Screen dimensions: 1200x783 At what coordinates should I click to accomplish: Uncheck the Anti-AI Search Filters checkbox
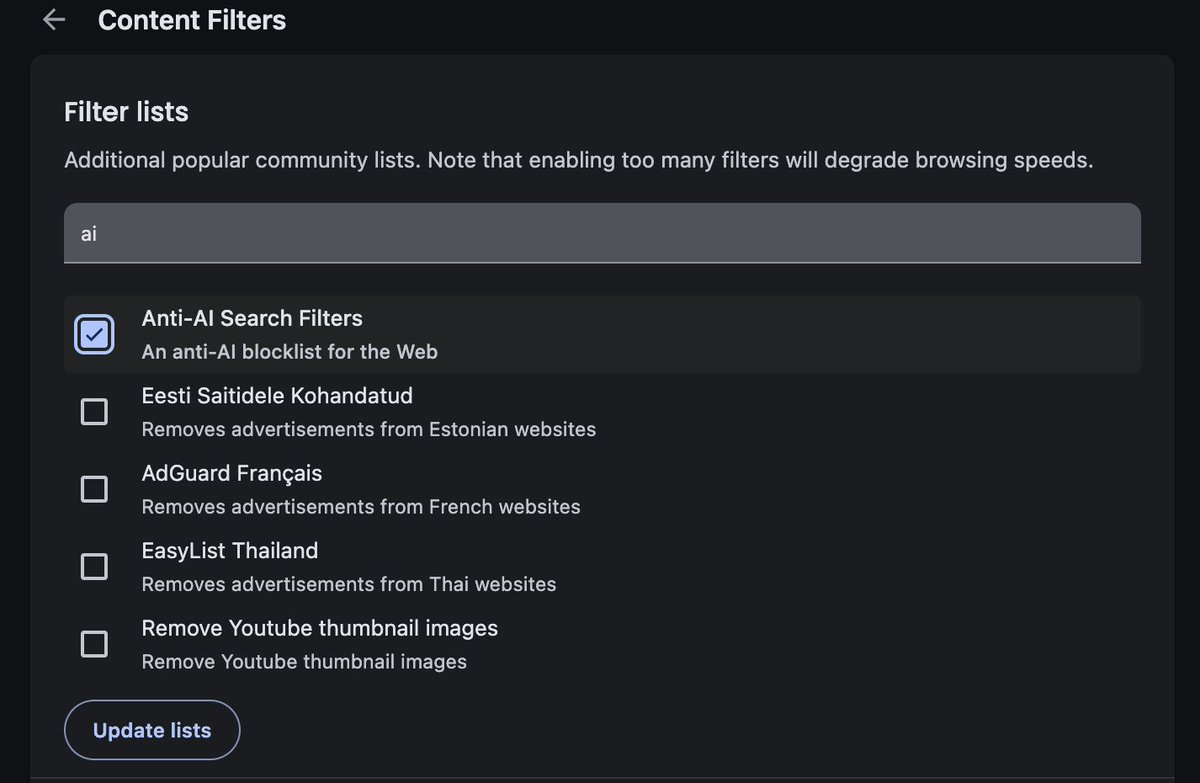click(94, 335)
